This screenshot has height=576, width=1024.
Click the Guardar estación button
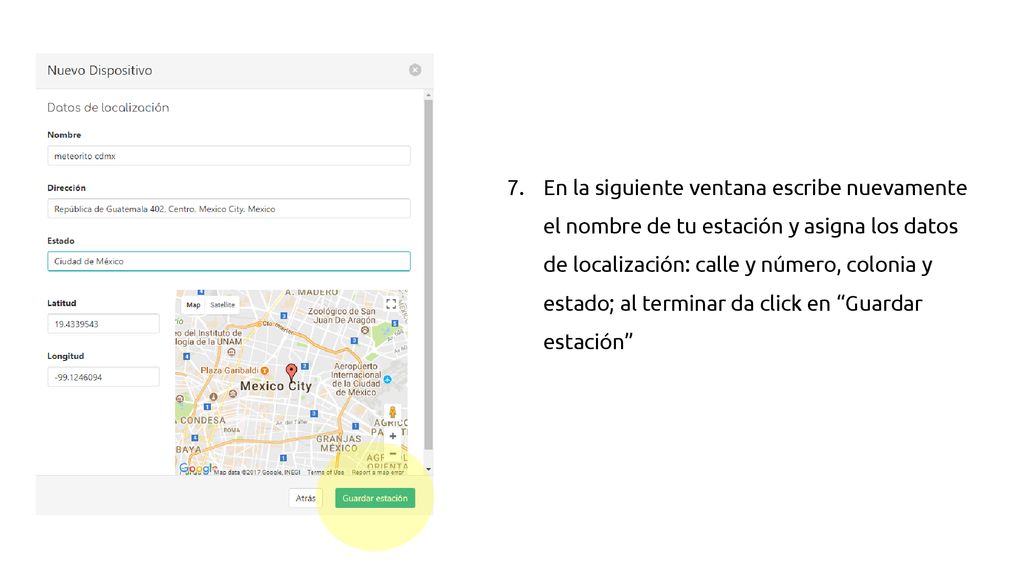375,498
